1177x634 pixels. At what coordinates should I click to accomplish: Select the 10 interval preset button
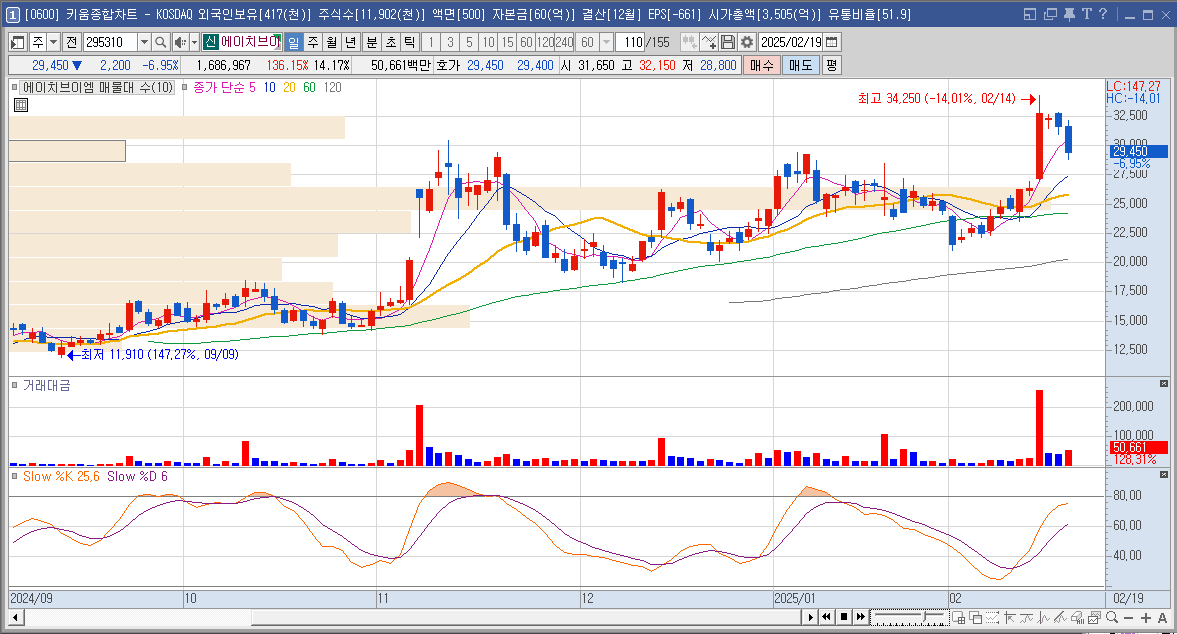click(488, 42)
